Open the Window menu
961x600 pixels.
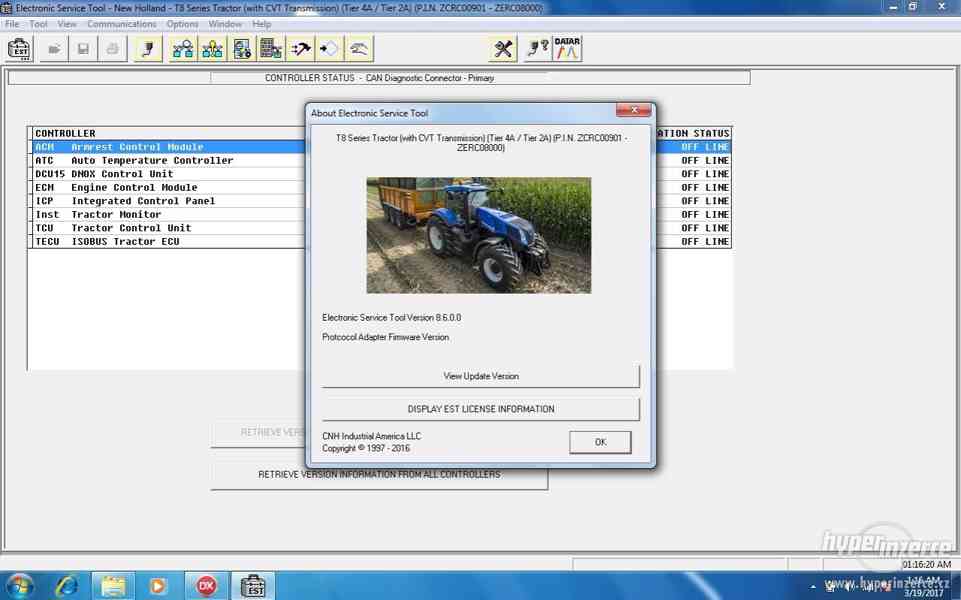[x=225, y=24]
